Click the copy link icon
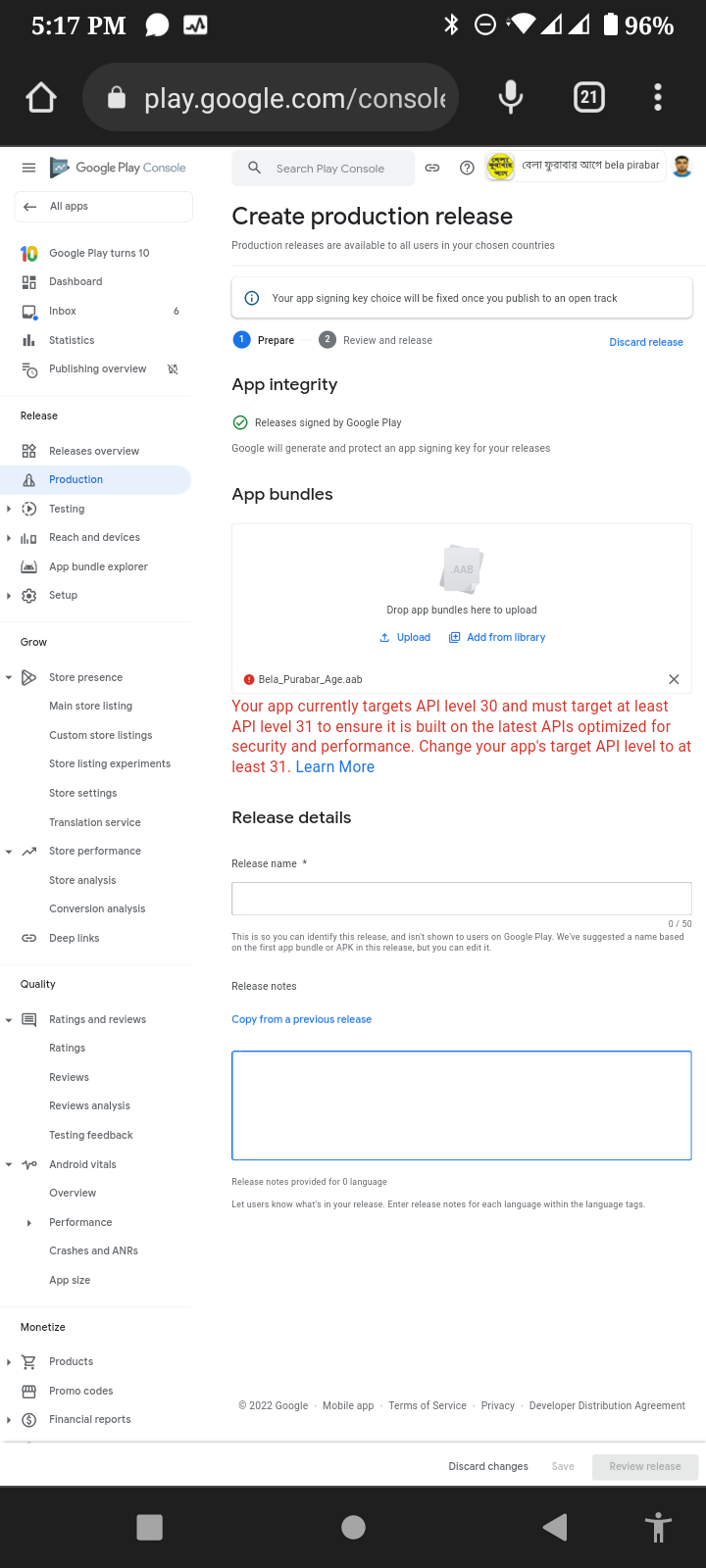This screenshot has height=1568, width=706. (431, 168)
